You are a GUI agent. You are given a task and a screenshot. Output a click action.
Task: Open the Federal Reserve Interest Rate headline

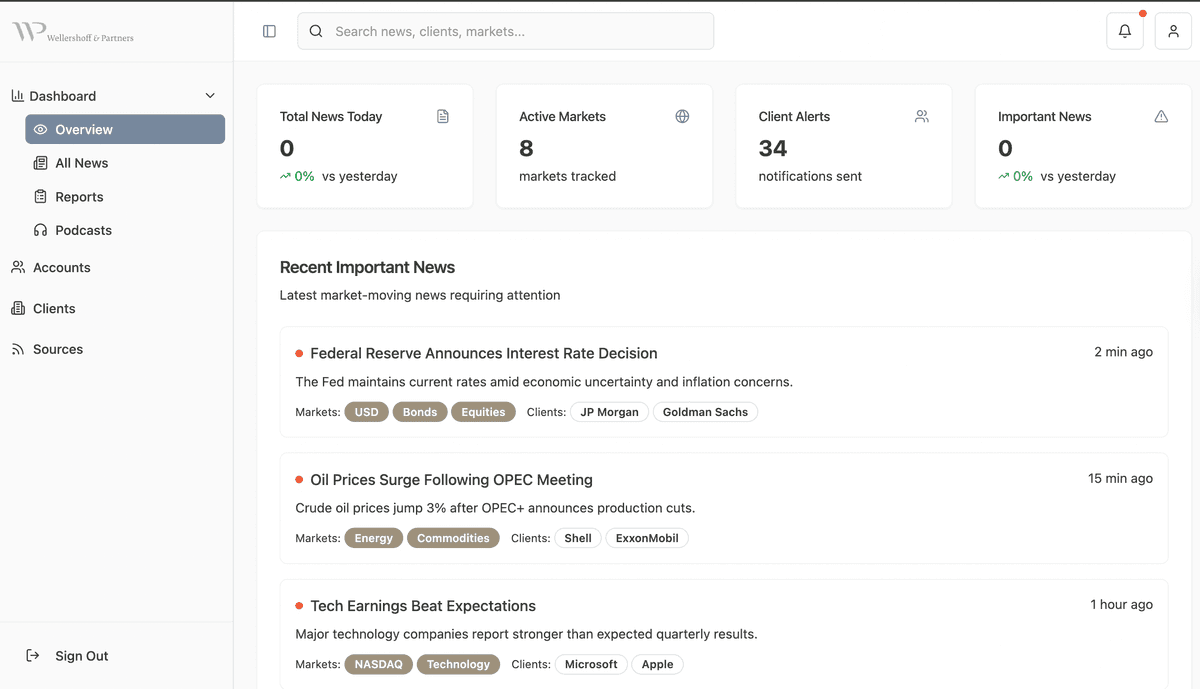coord(483,353)
